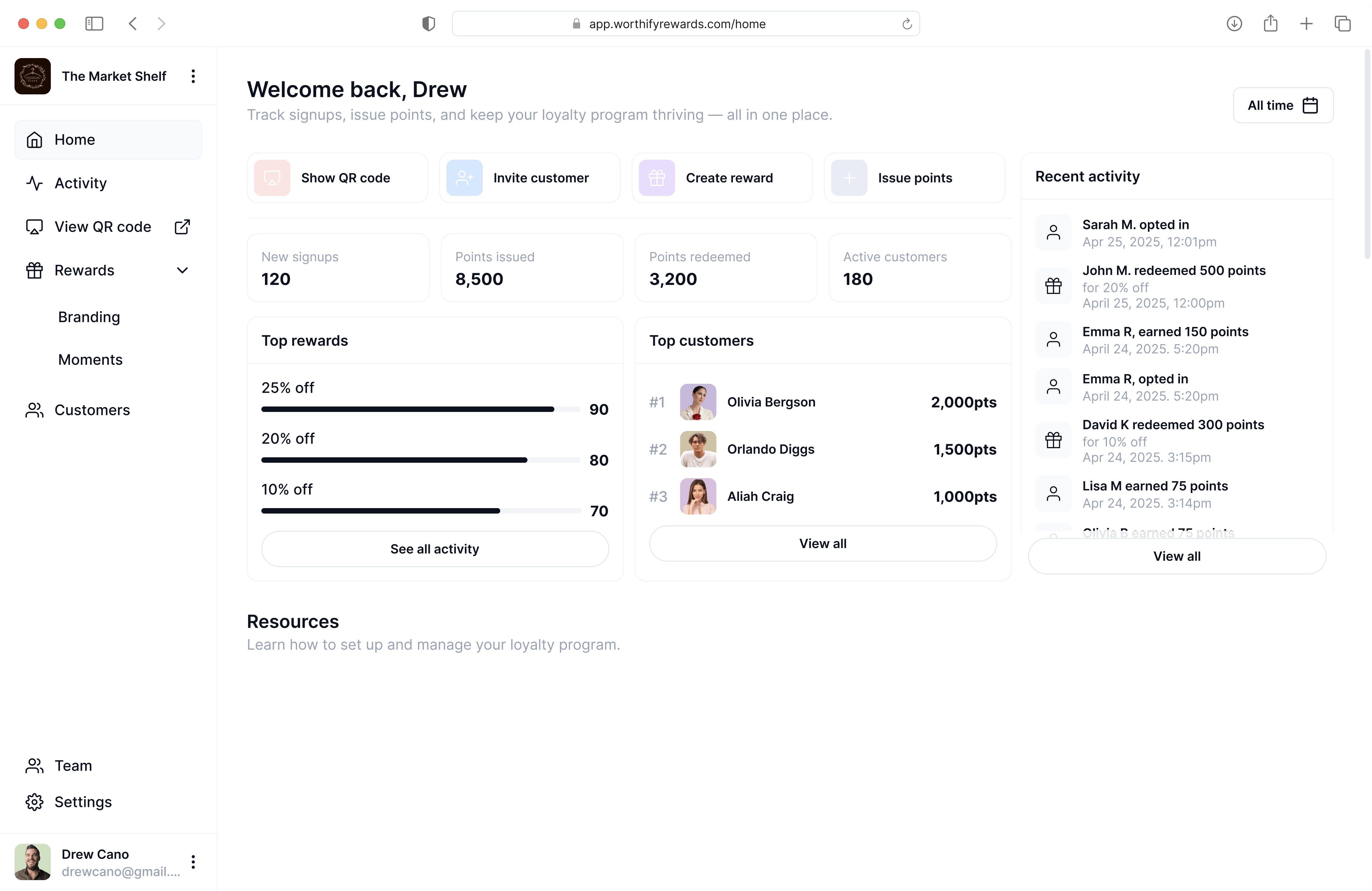Click Show QR code quick action
1372x891 pixels.
click(337, 178)
